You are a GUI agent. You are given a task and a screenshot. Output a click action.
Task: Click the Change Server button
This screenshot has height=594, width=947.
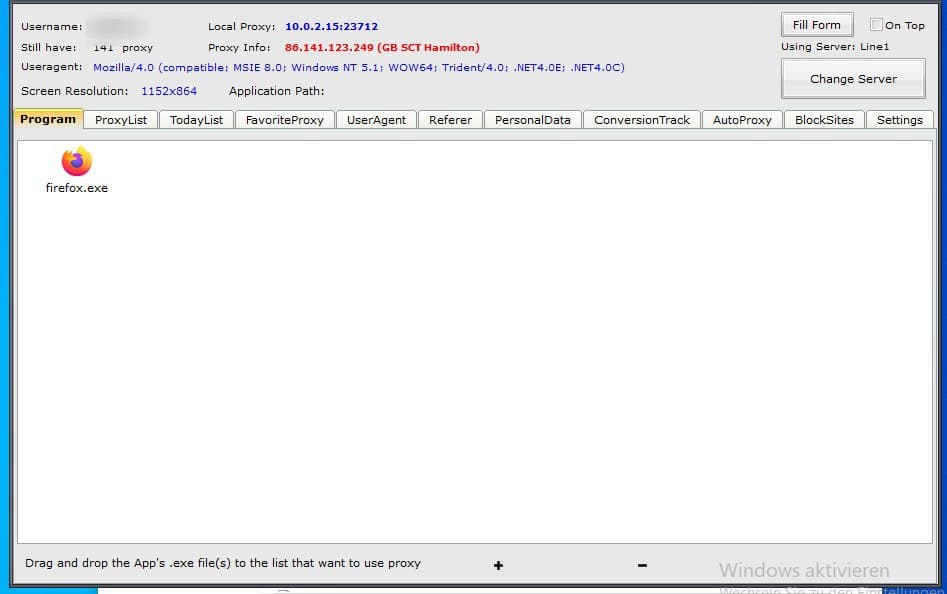(x=853, y=79)
